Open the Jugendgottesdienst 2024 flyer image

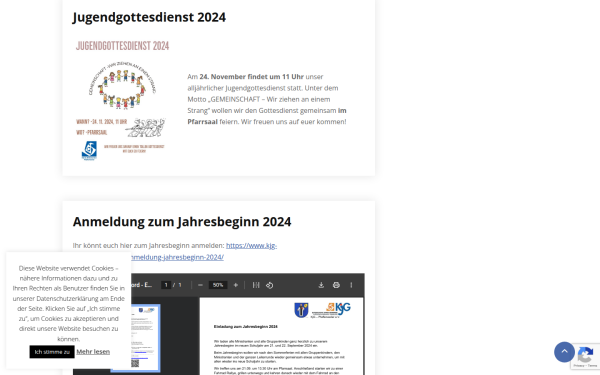pos(121,100)
